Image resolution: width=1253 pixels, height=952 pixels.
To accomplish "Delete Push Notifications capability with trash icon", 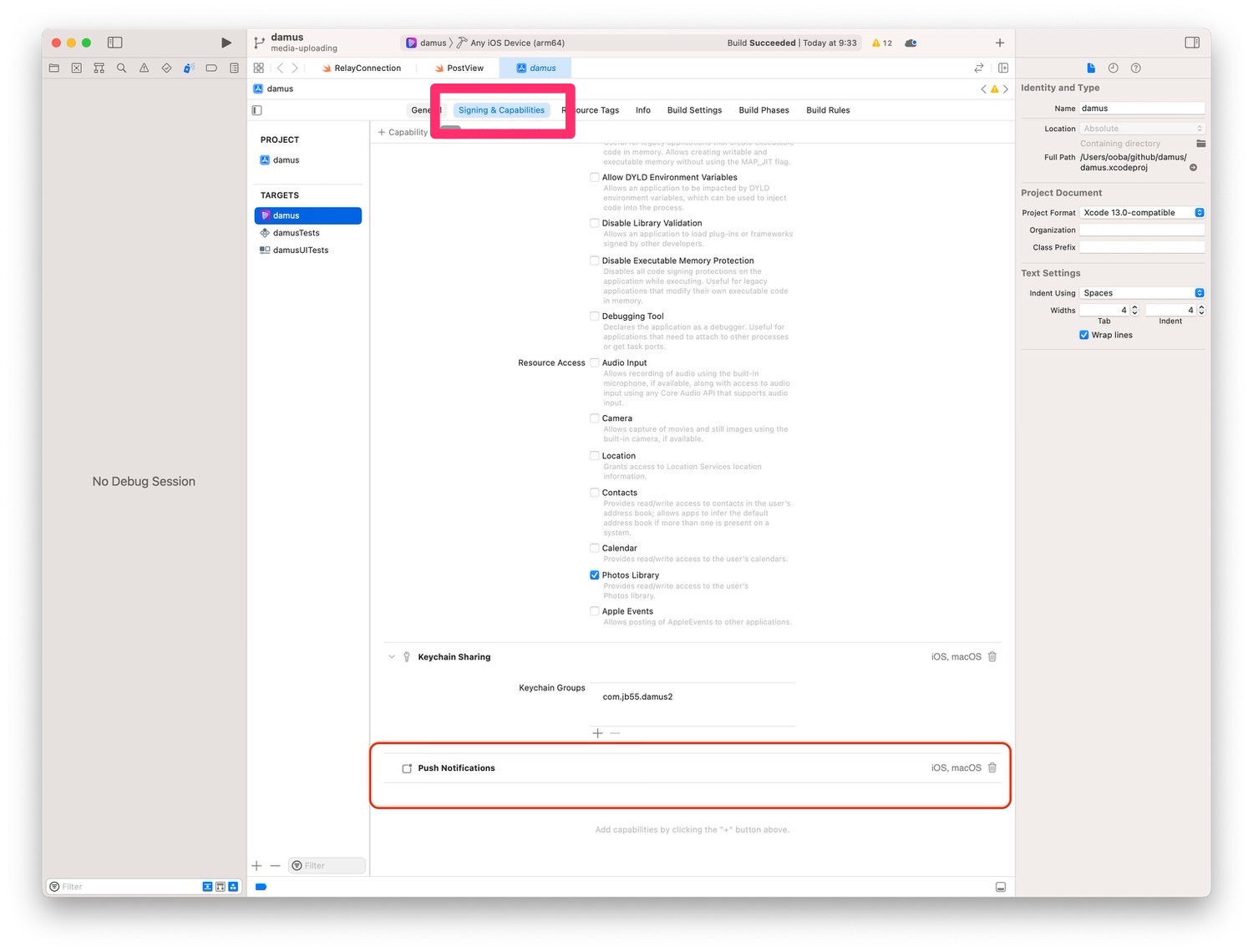I will point(992,768).
